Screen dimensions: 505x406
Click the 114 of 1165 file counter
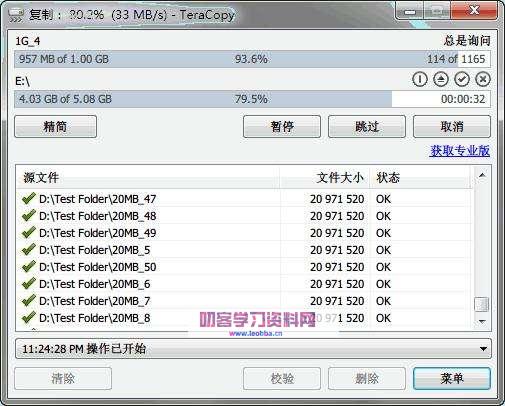456,59
